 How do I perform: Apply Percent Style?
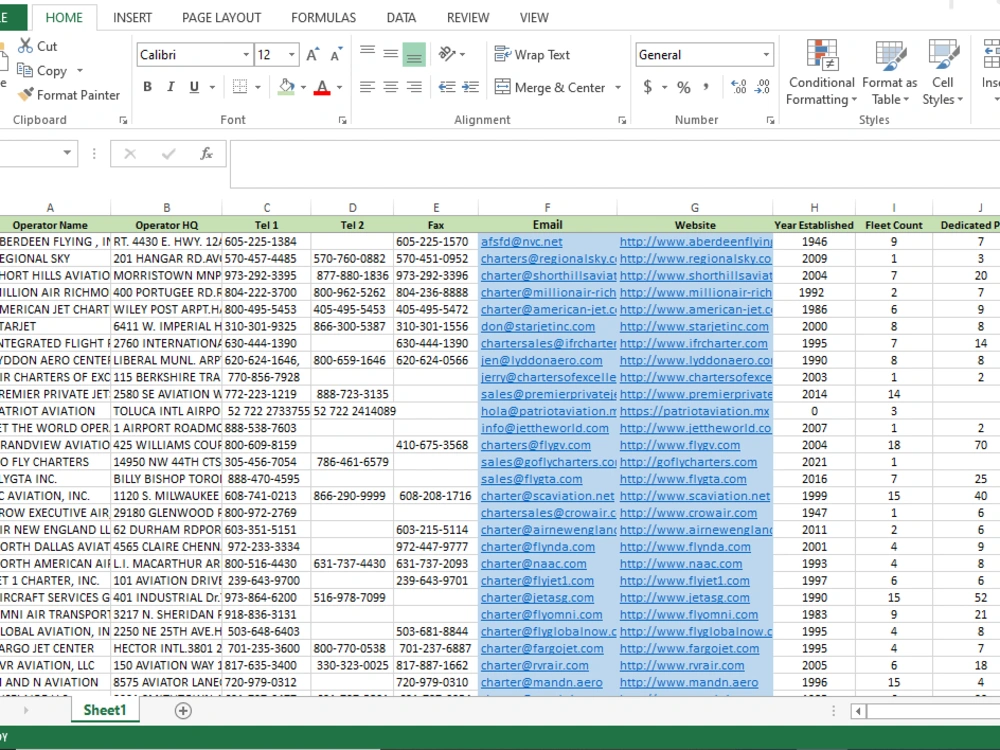684,87
